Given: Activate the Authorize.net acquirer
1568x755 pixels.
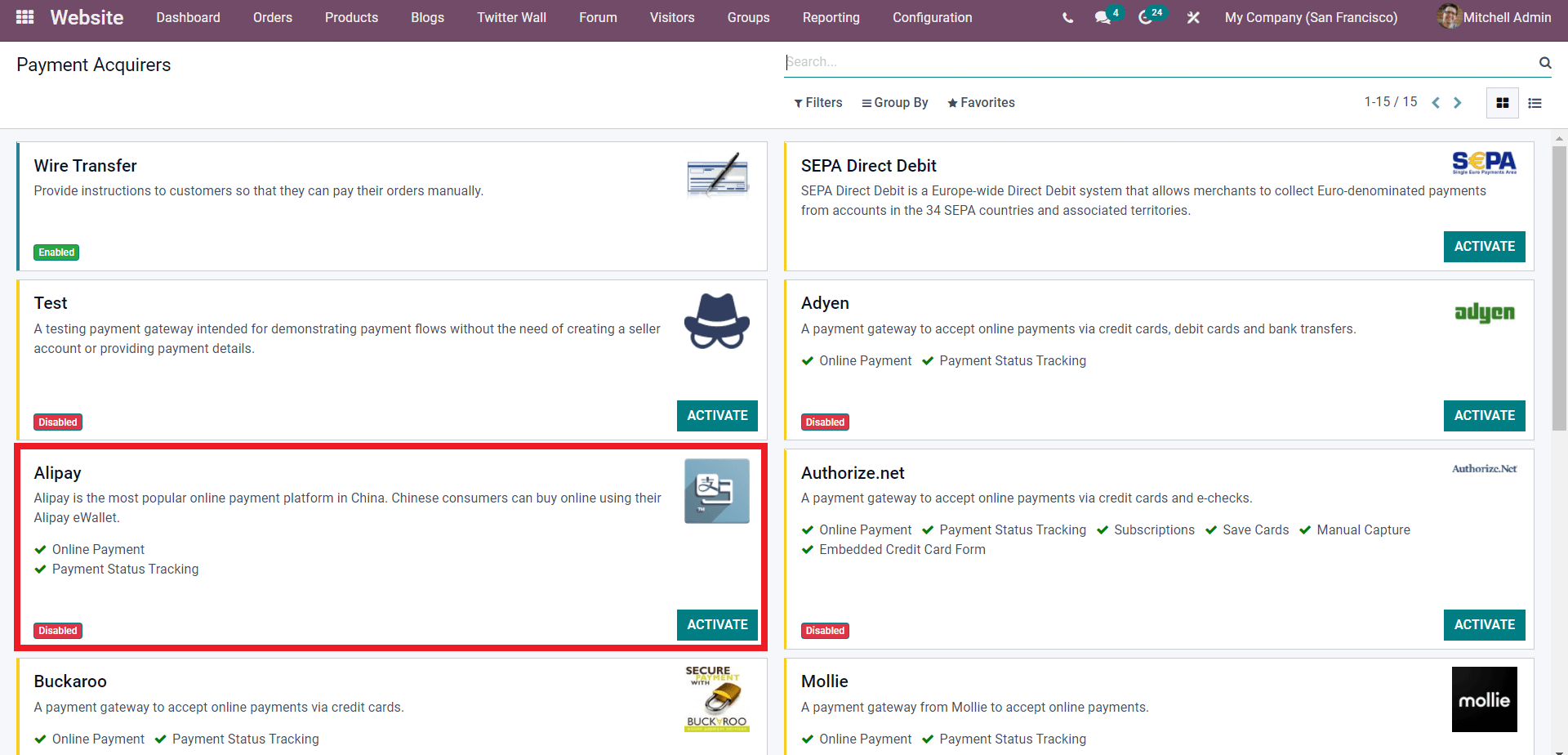Looking at the screenshot, I should 1484,625.
